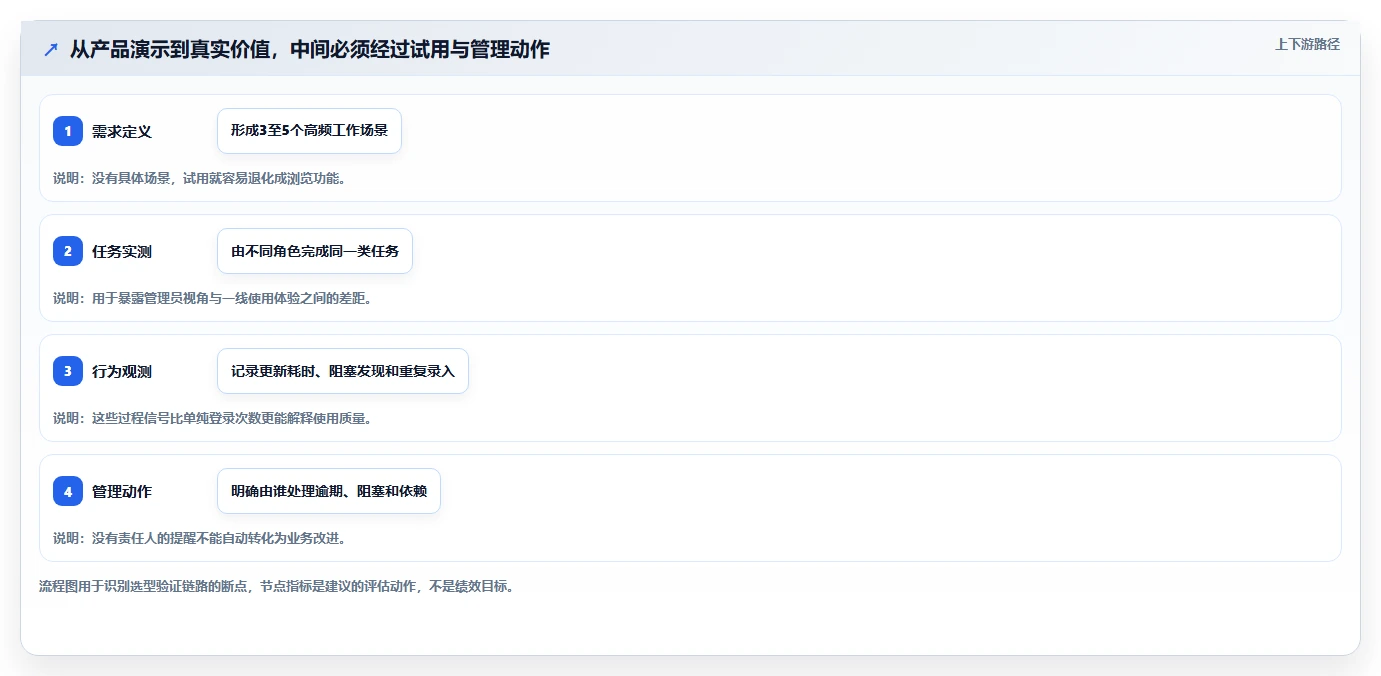Click the note 用于暴露管理员视角与一线使用体验之间的差距

pos(212,298)
